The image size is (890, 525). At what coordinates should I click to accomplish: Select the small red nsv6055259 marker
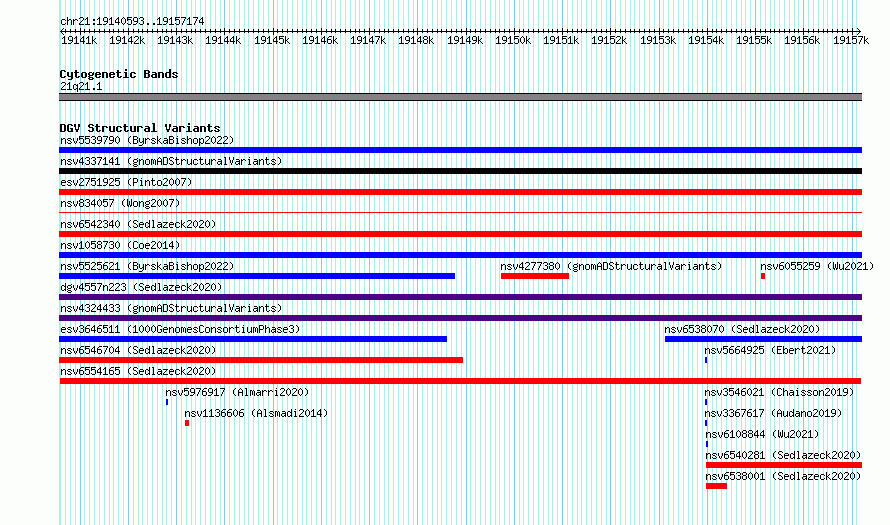763,276
